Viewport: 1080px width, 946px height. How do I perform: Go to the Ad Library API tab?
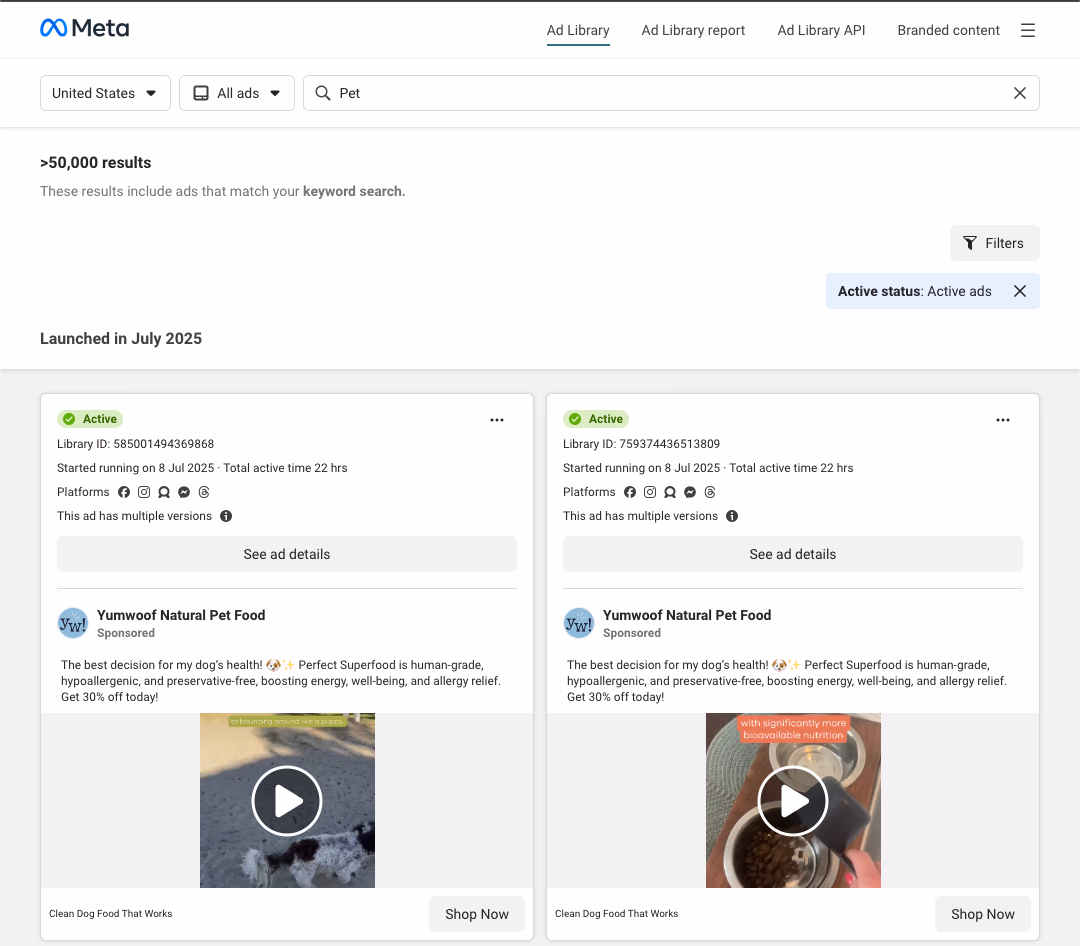(x=821, y=30)
